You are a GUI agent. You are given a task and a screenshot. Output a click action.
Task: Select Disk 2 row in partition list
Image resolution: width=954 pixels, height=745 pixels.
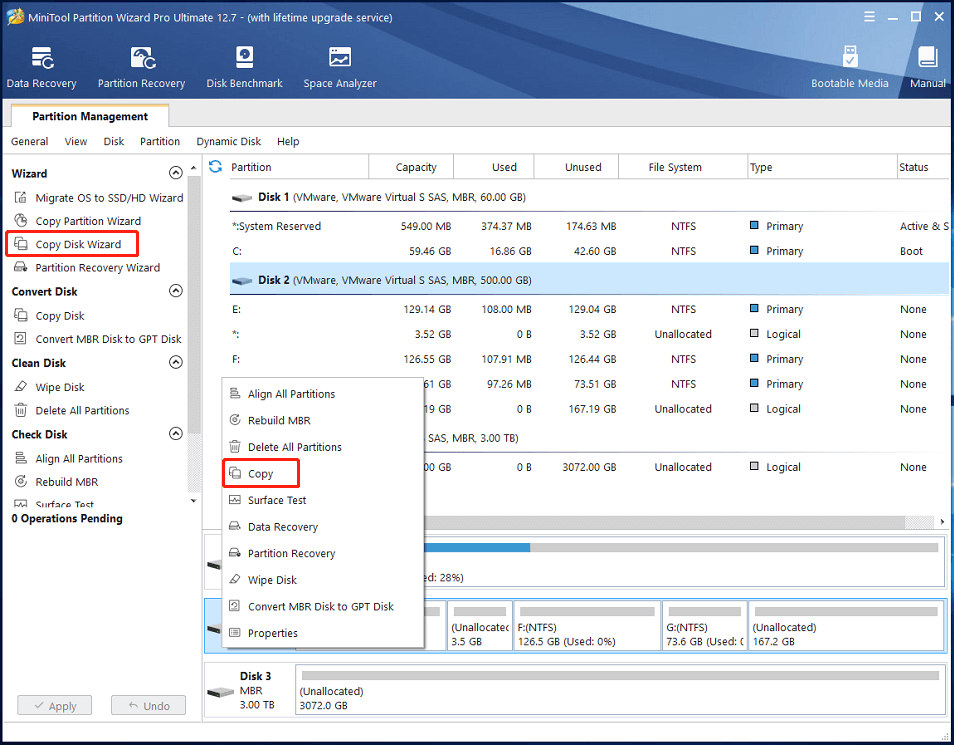tap(589, 280)
